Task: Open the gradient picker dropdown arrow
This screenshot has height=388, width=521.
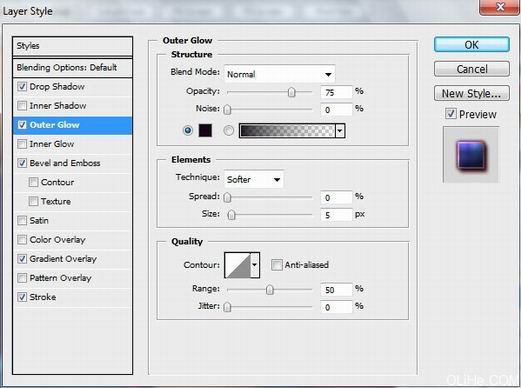Action: (x=340, y=130)
